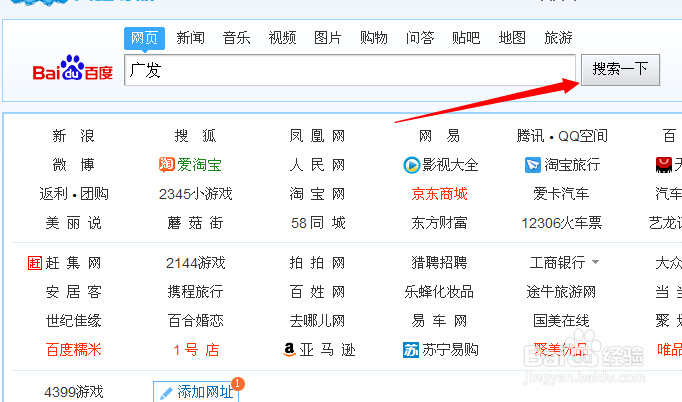
Task: Switch to the 音乐 tab
Action: tap(237, 38)
